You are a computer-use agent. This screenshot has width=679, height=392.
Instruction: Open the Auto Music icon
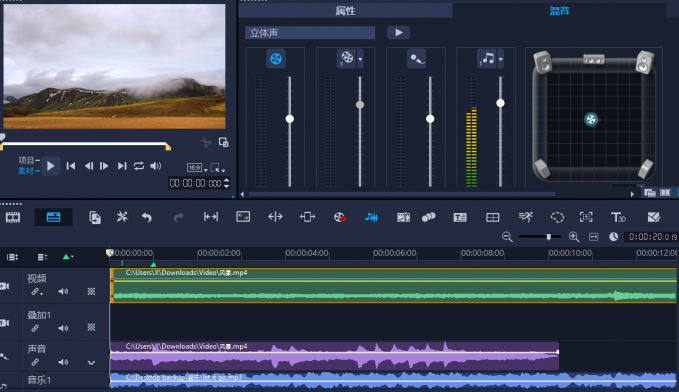click(x=403, y=217)
